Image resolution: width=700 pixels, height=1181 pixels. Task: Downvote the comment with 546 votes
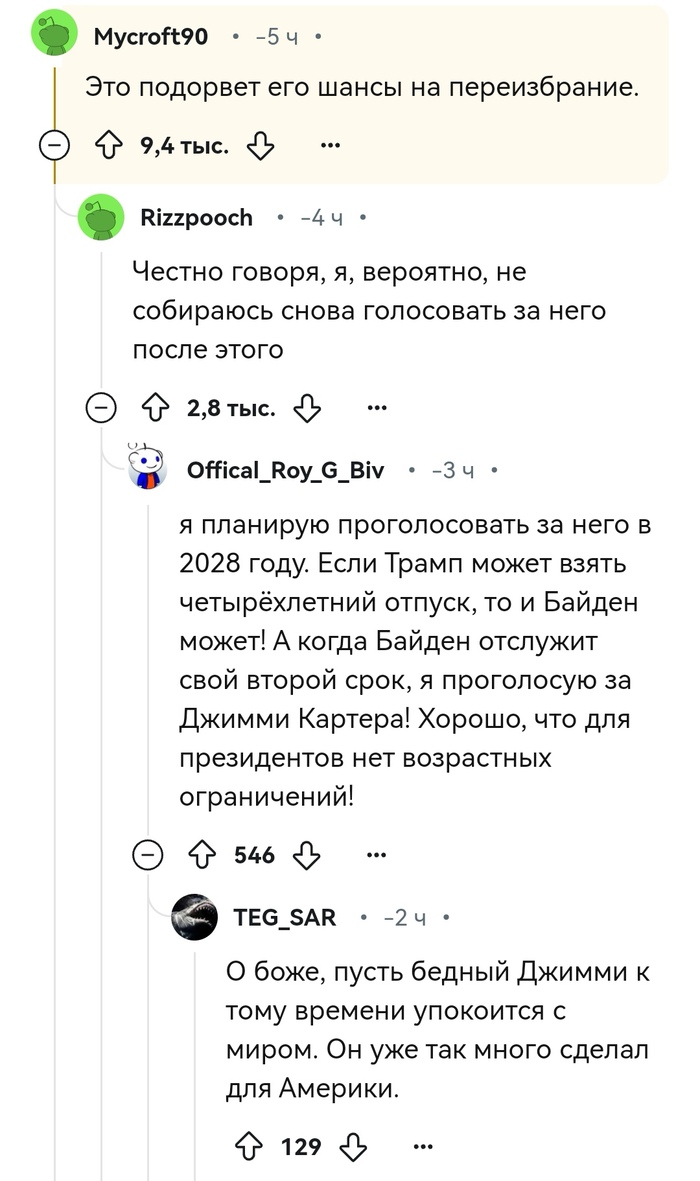tap(307, 855)
